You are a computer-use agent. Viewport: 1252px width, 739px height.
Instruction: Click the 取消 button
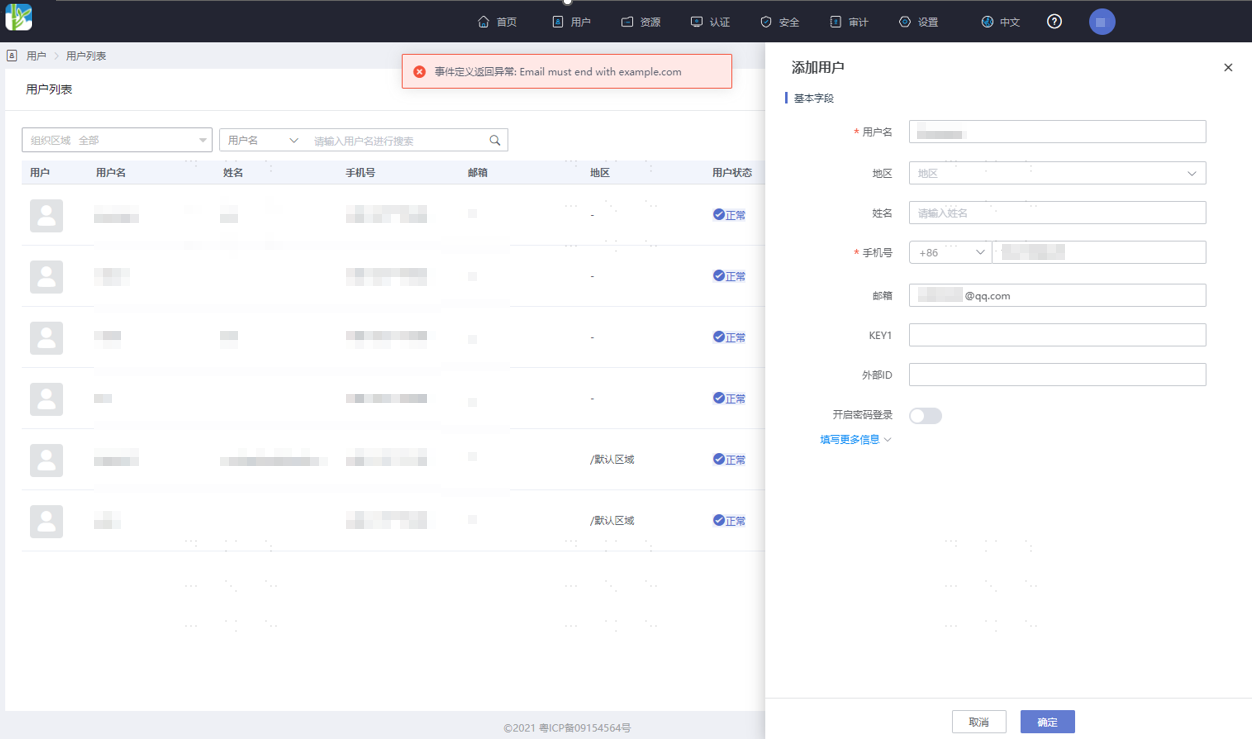coord(979,722)
